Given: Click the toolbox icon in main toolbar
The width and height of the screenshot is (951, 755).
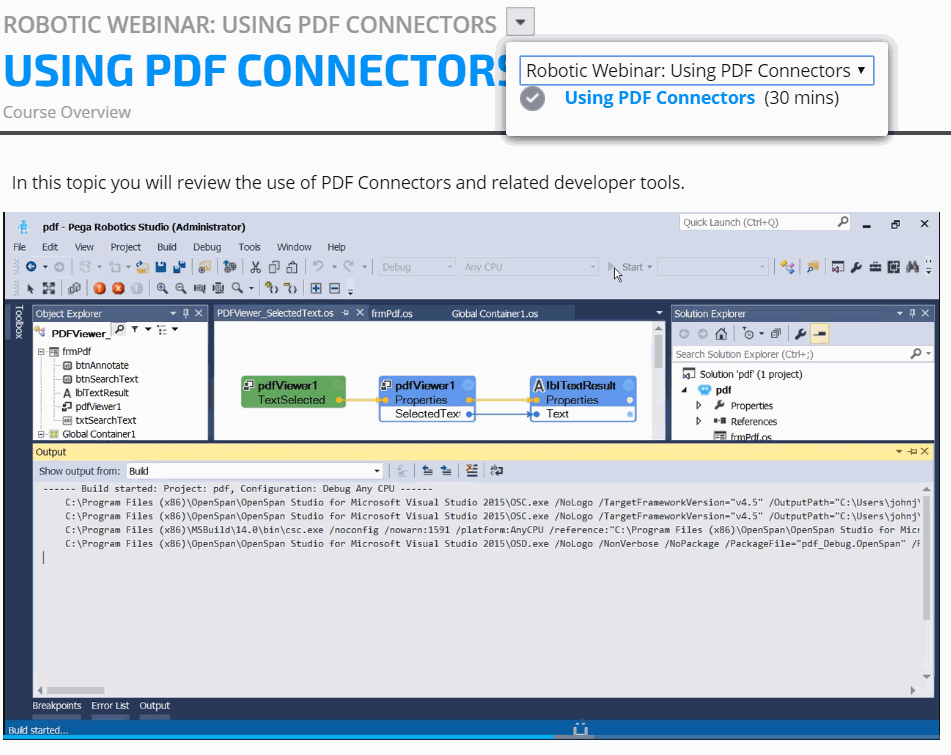Looking at the screenshot, I should tap(875, 267).
